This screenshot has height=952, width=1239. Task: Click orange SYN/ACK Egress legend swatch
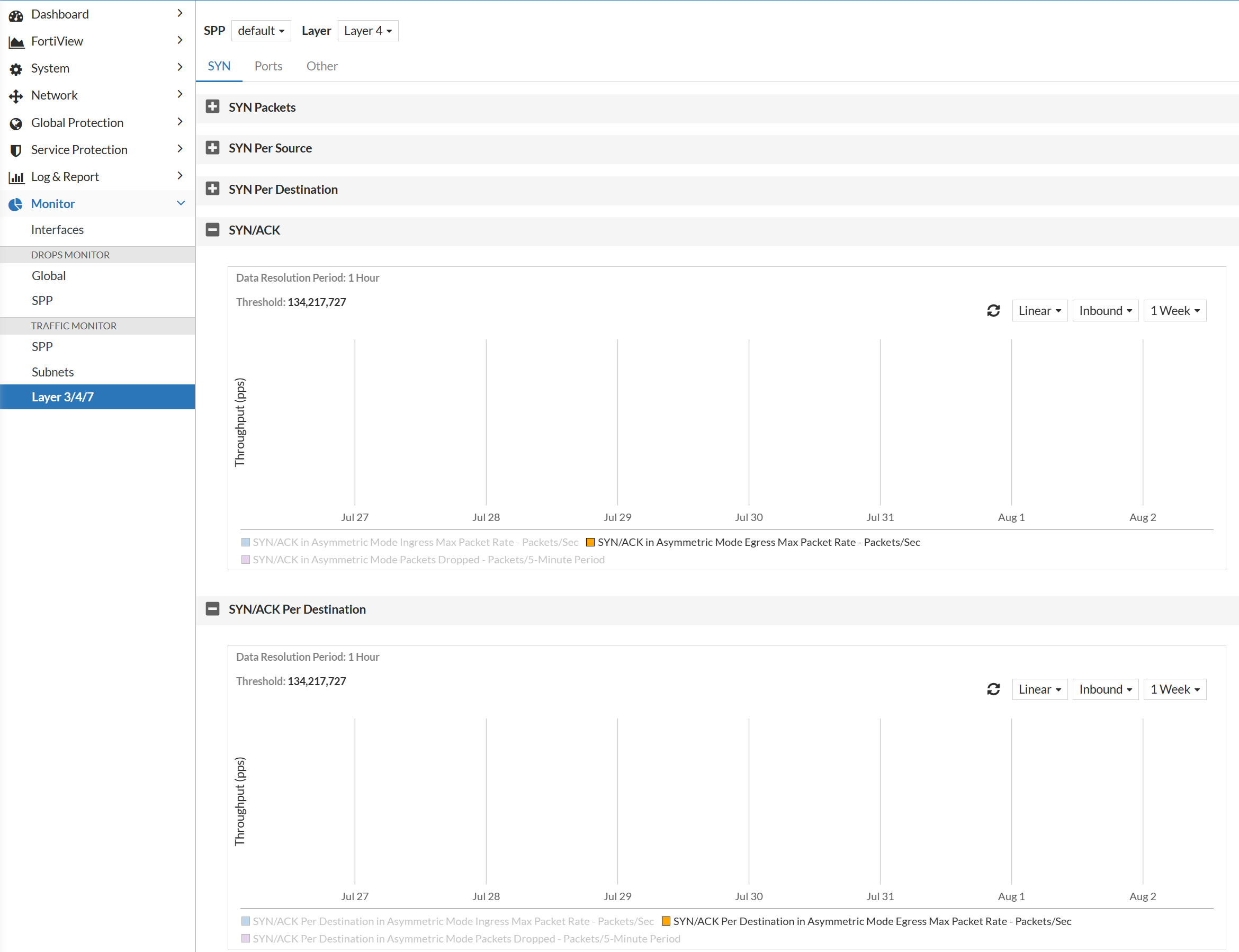click(x=590, y=542)
